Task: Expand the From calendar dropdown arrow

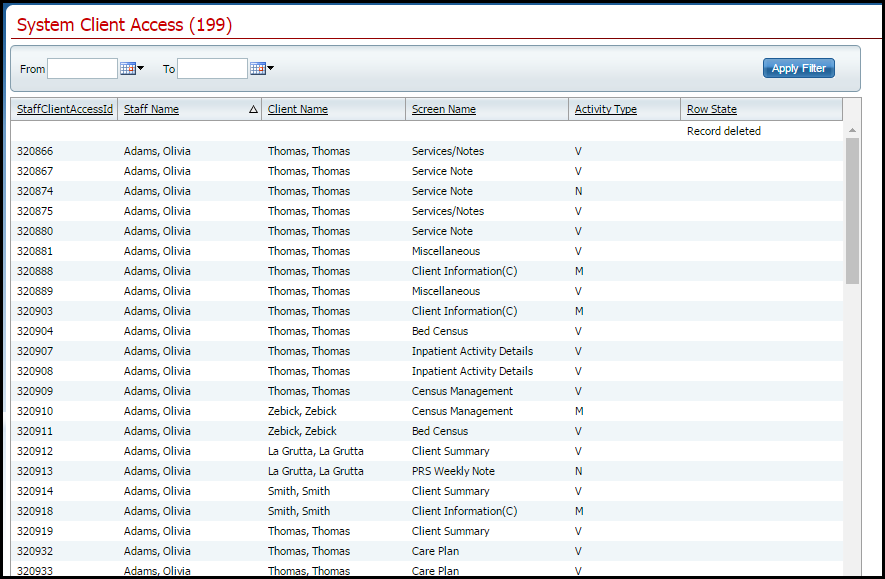Action: (x=141, y=69)
